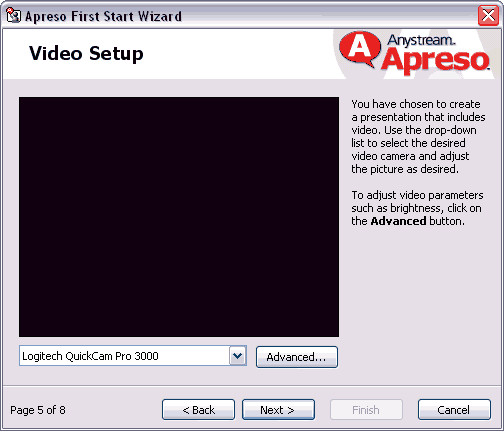The height and width of the screenshot is (431, 504).
Task: Click the Apreso wizard title bar icon
Action: (x=13, y=16)
